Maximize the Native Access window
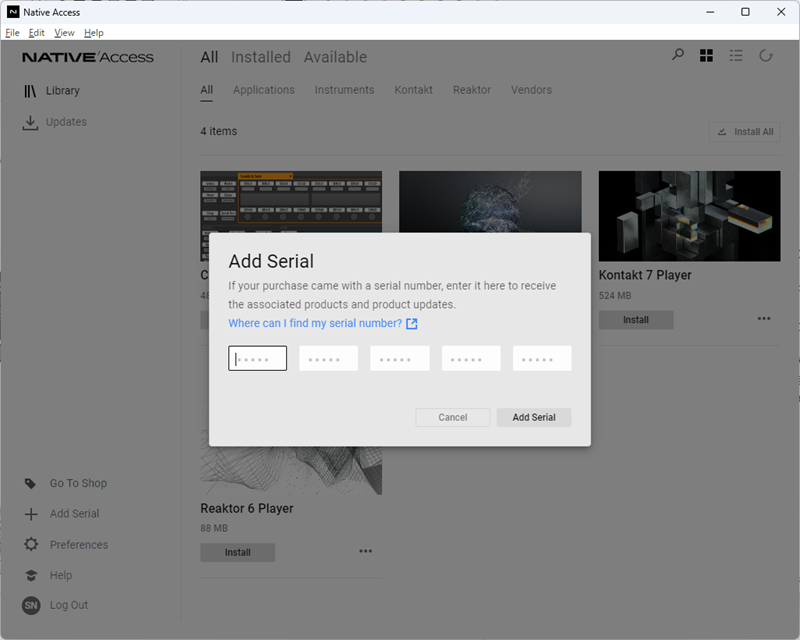Screen dimensions: 800x640 (x=745, y=12)
